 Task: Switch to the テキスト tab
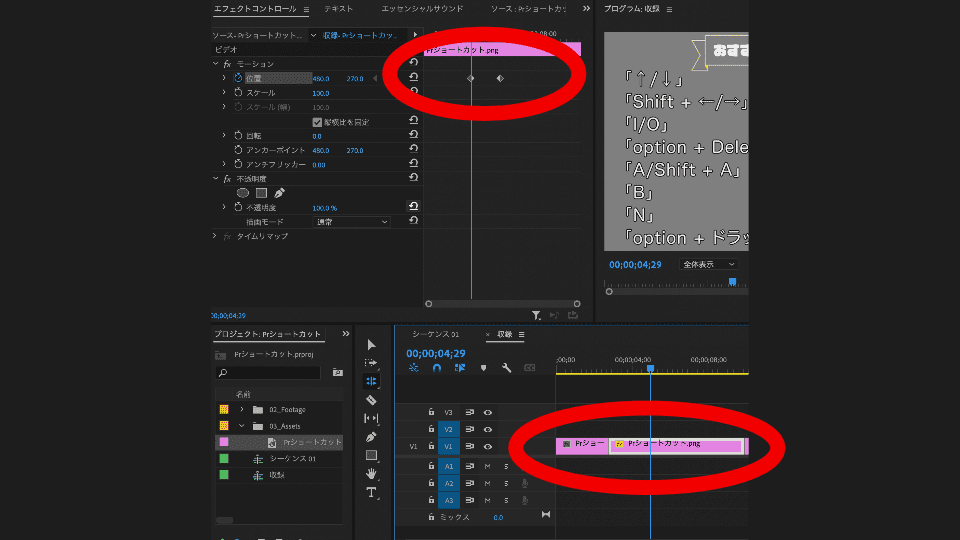pos(339,9)
